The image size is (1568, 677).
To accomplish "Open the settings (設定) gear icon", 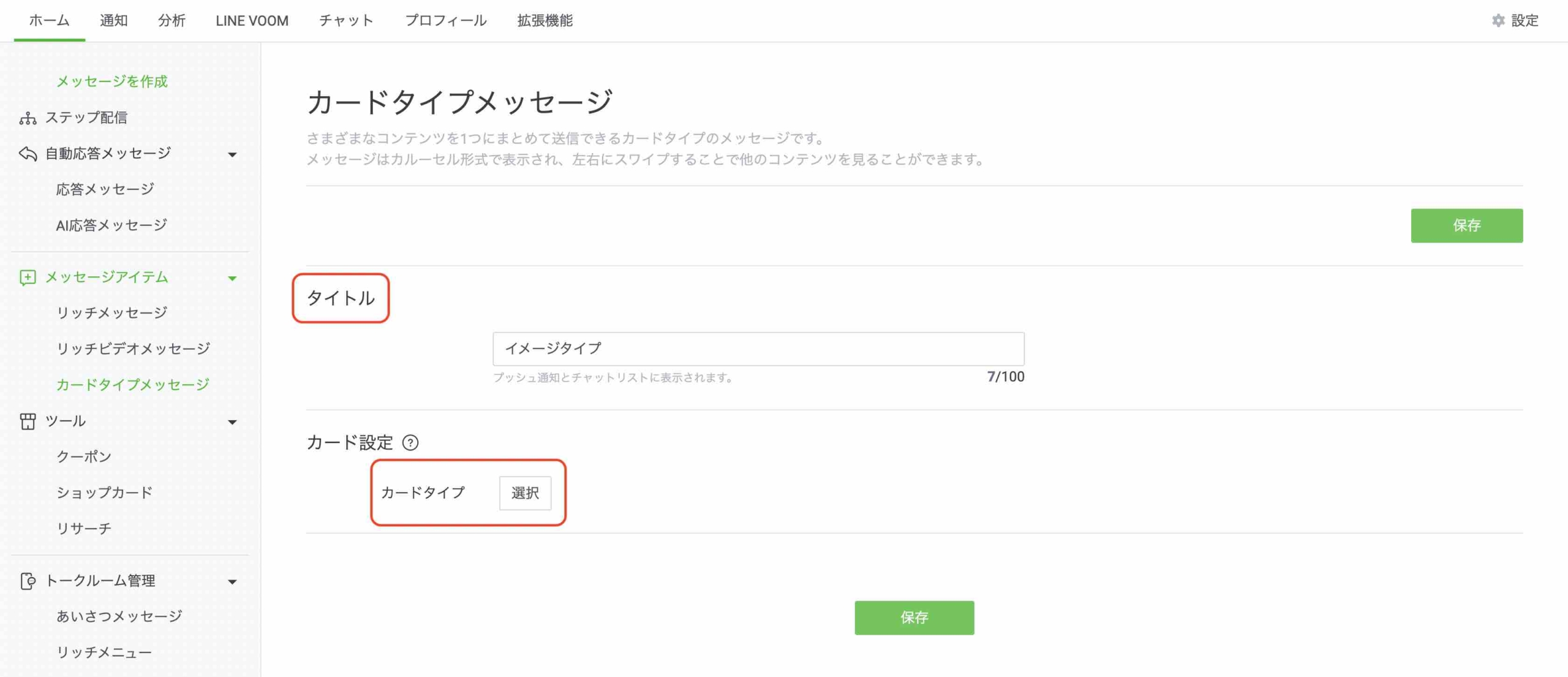I will [1498, 21].
